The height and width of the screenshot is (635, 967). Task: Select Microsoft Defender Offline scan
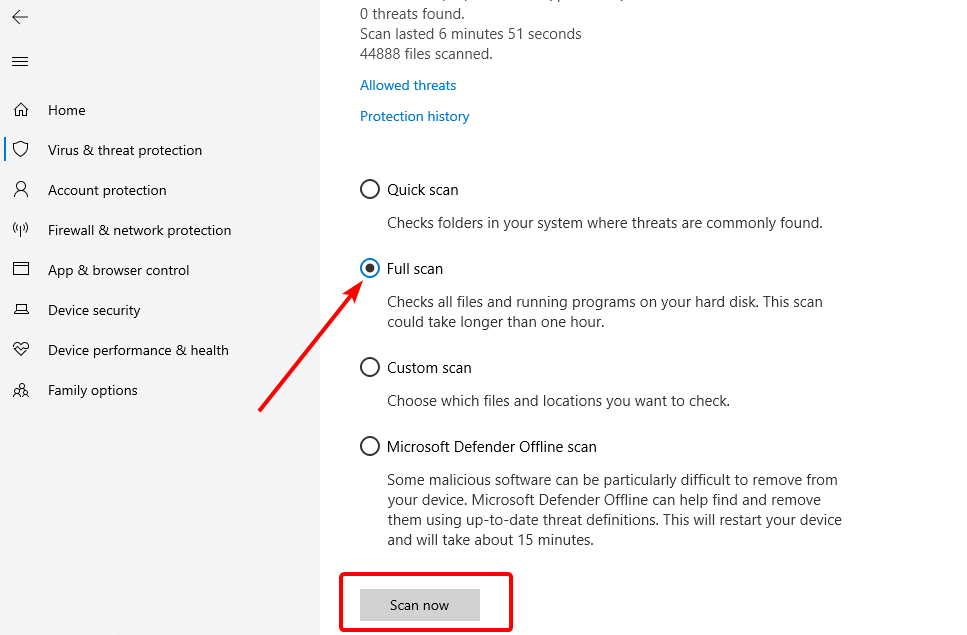[x=370, y=446]
